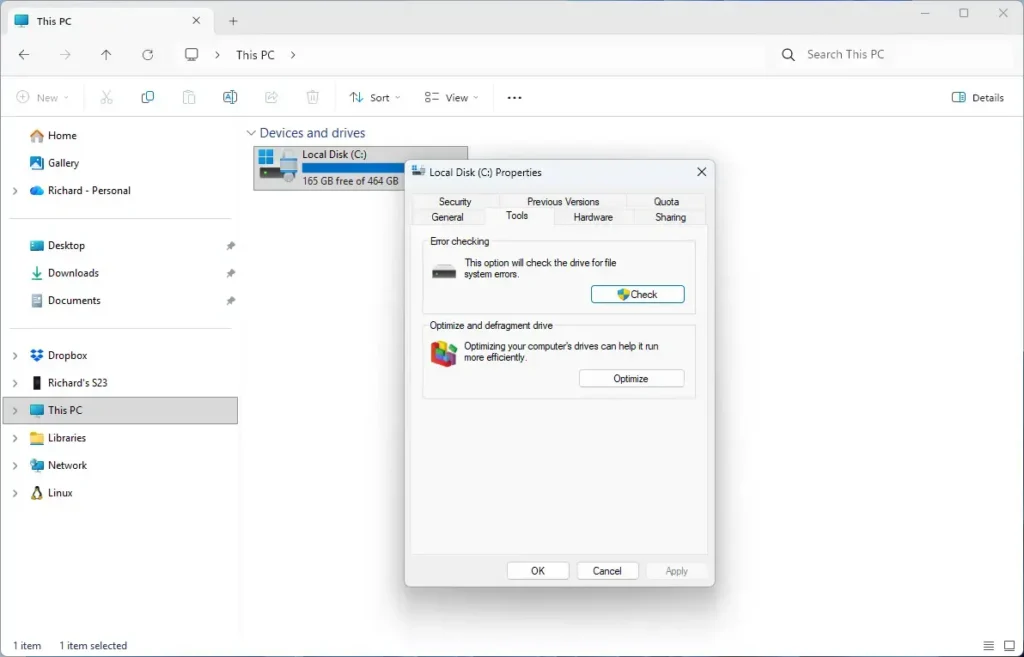
Task: Expand the Dropbox tree node
Action: [x=15, y=356]
